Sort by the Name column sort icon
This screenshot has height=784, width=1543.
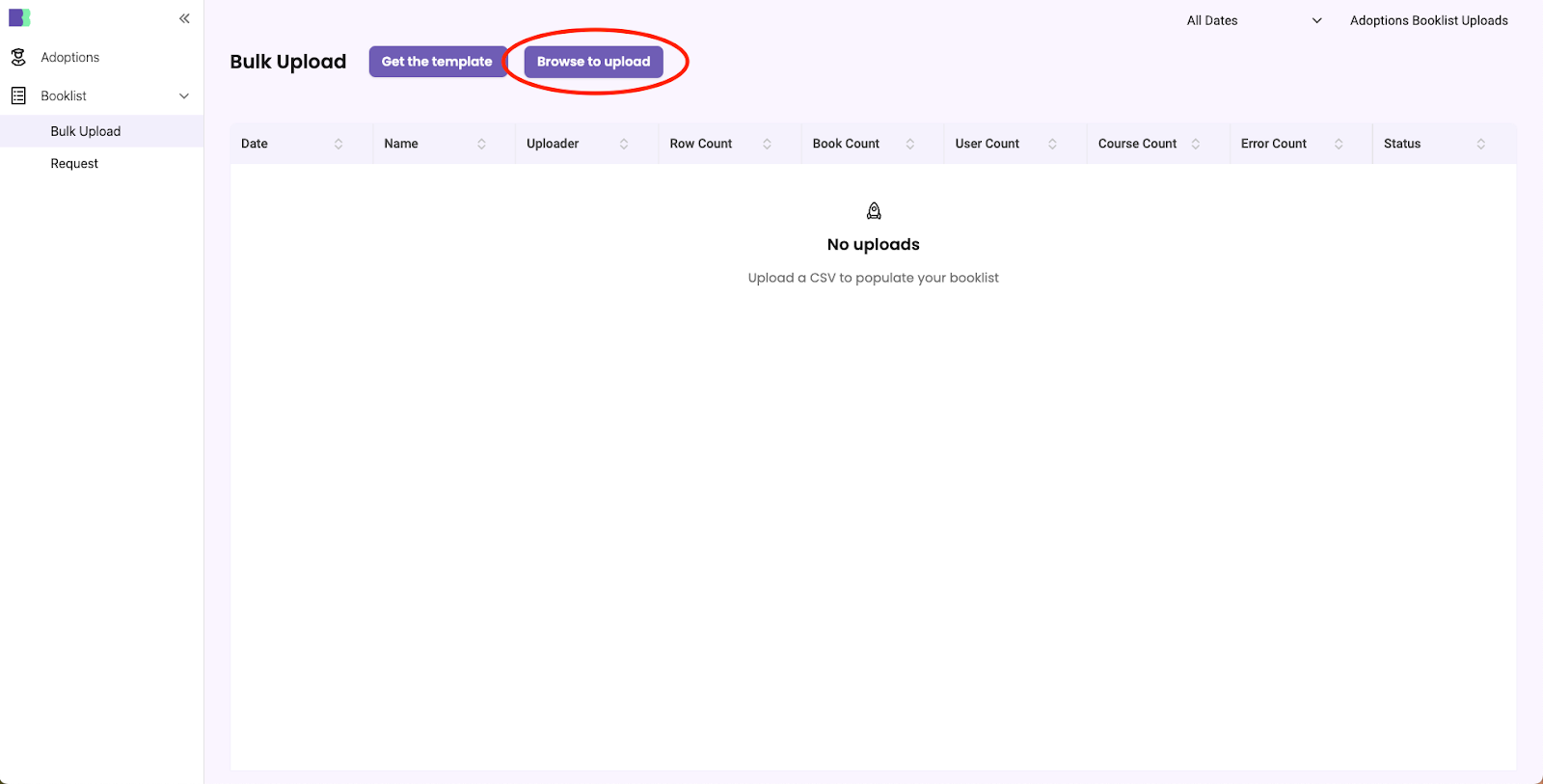click(481, 144)
